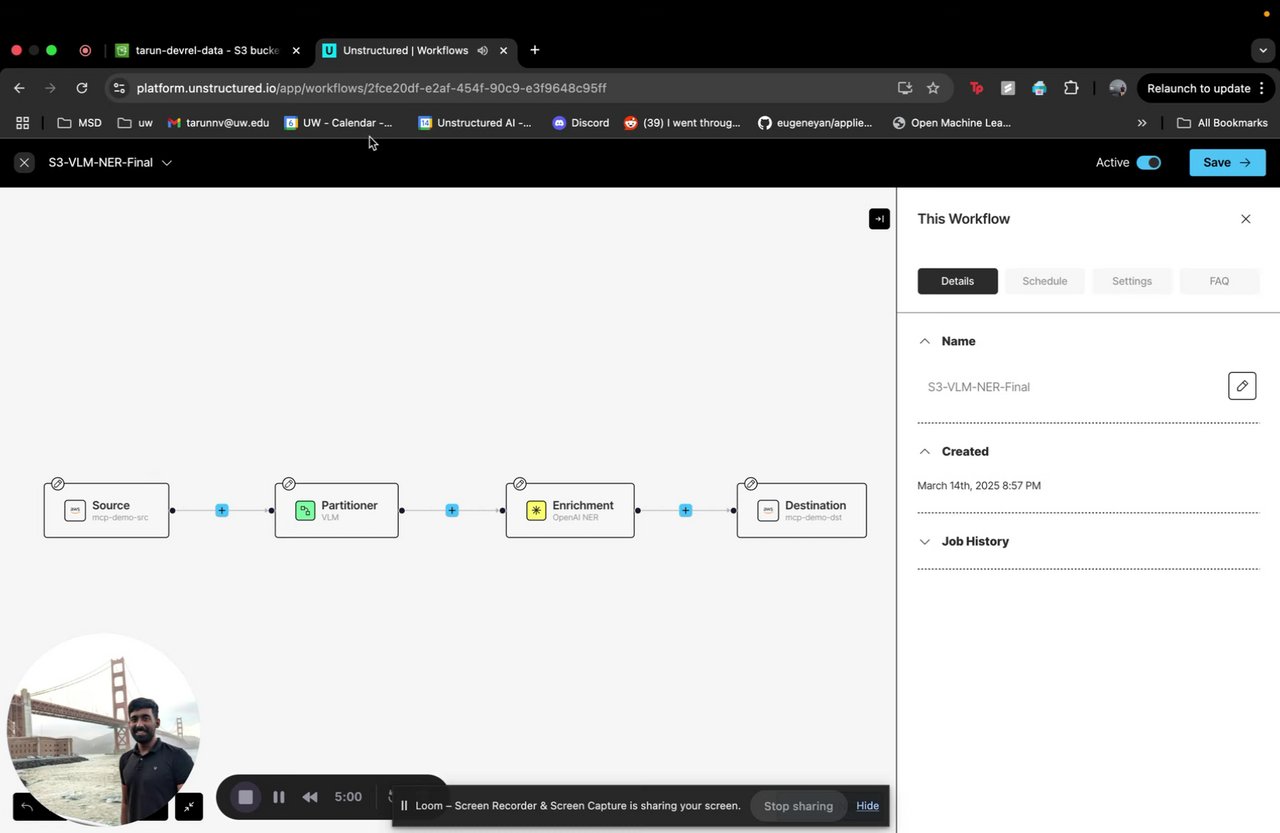This screenshot has width=1280, height=833.
Task: Open the tab search dropdown arrow
Action: click(1263, 50)
